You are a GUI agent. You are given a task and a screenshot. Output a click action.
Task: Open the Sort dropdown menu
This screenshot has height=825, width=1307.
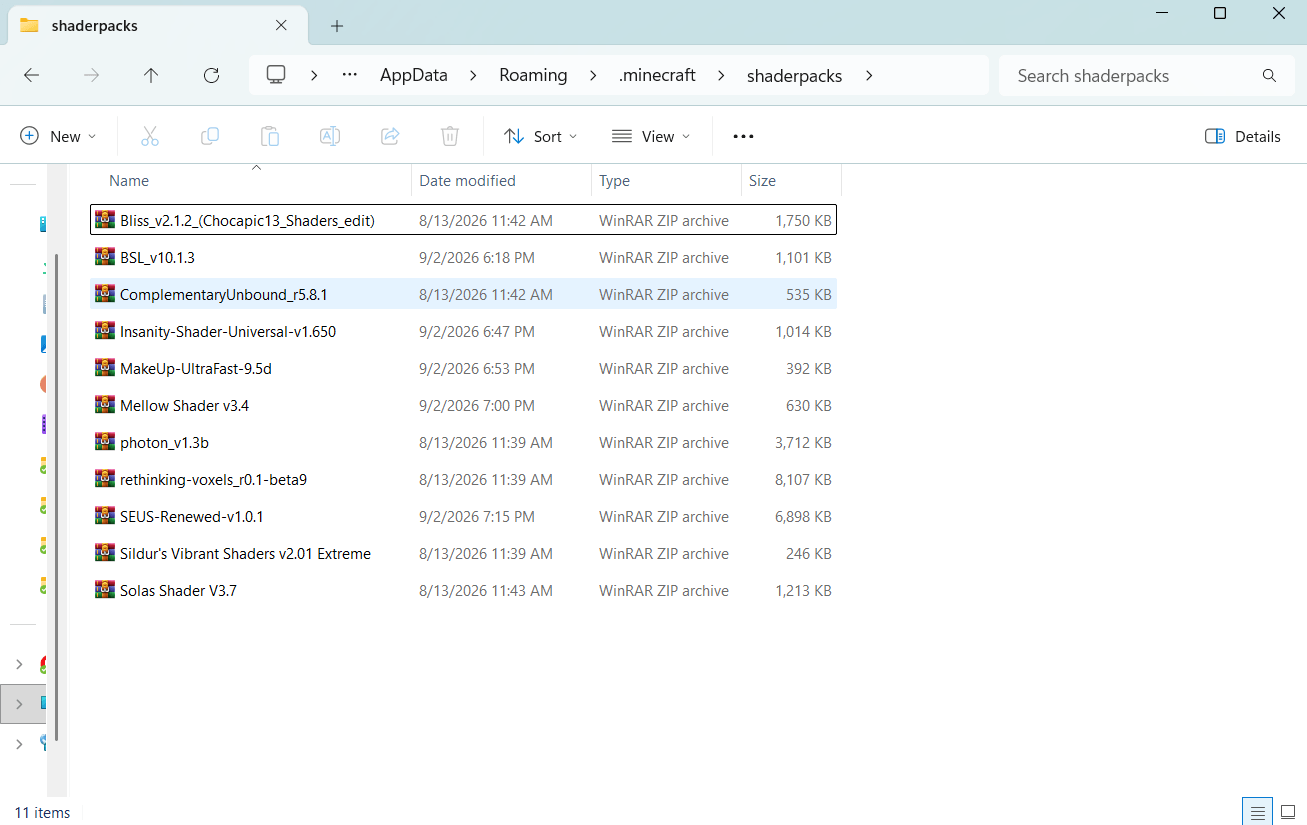click(541, 136)
